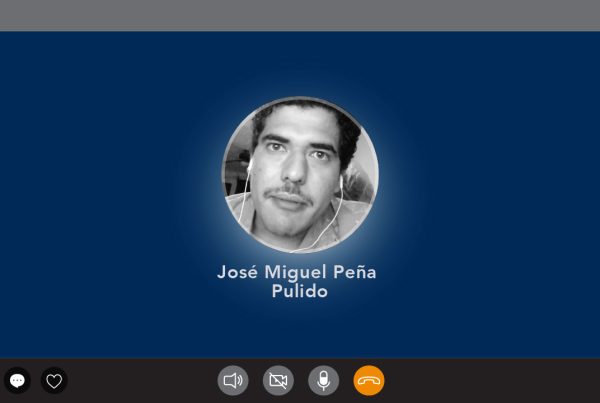Open the chat speech bubble icon

pos(17,380)
